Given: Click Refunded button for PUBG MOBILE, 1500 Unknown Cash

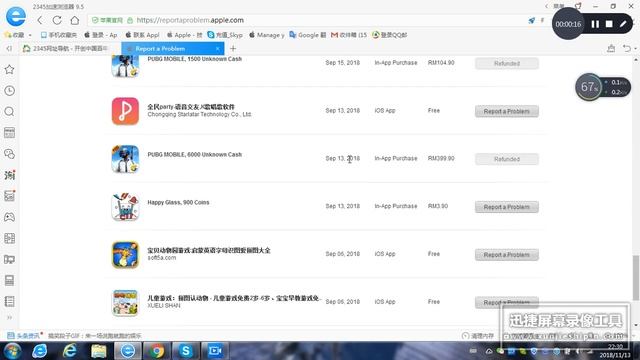Looking at the screenshot, I should click(507, 63).
